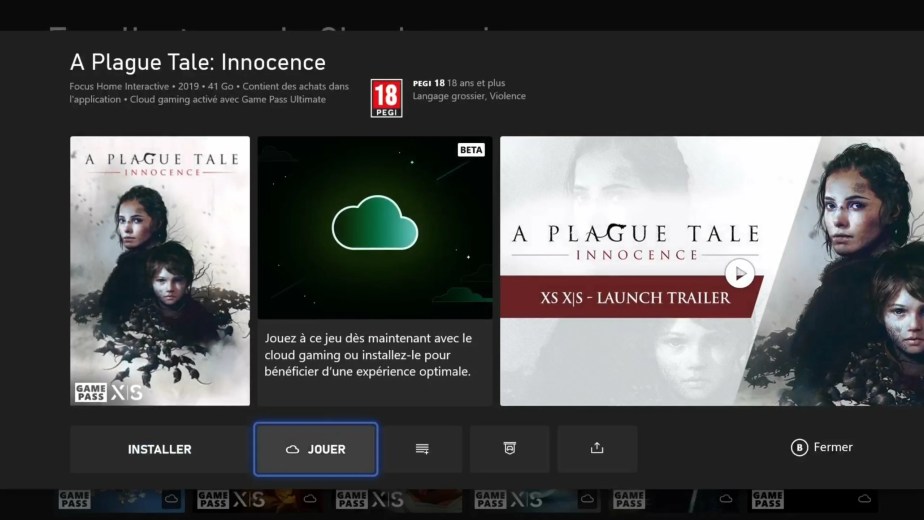This screenshot has height=520, width=924.
Task: Click 'Langage grossier, Violence' descriptor text
Action: (469, 96)
